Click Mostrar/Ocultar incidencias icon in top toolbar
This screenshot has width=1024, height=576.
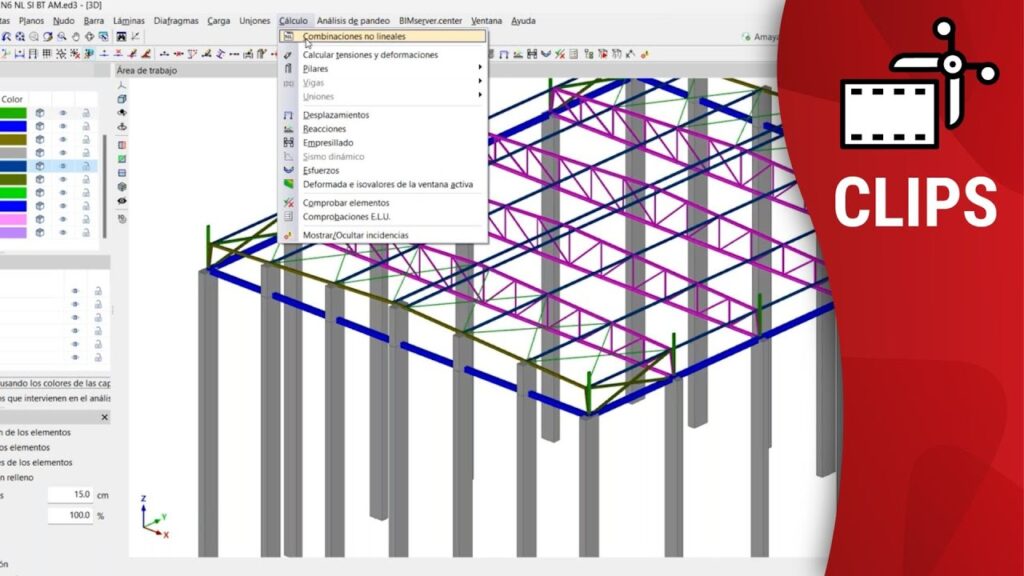645,53
